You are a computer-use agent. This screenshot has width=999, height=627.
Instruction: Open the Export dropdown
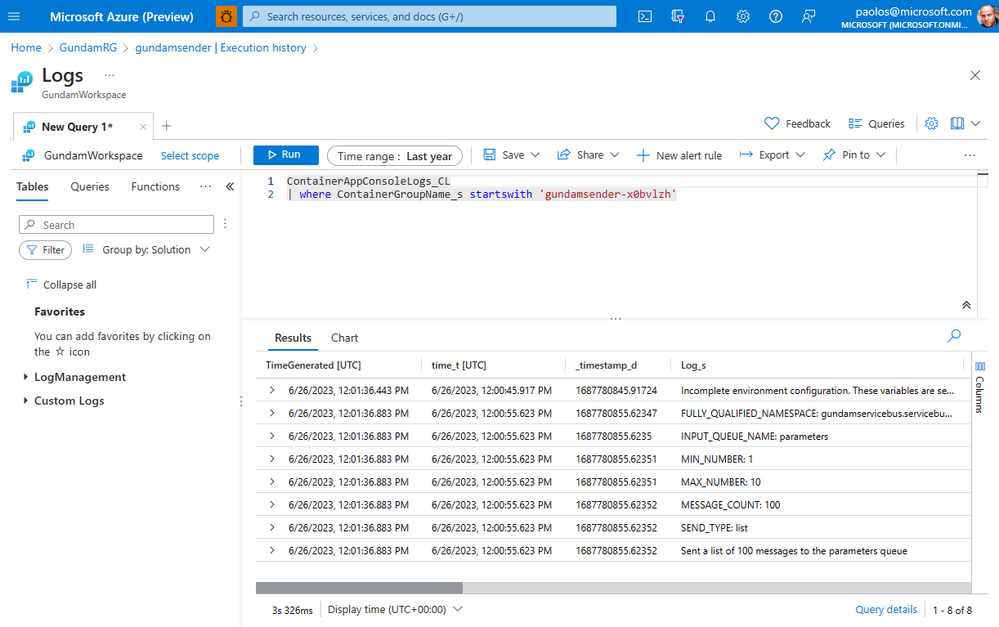[772, 155]
